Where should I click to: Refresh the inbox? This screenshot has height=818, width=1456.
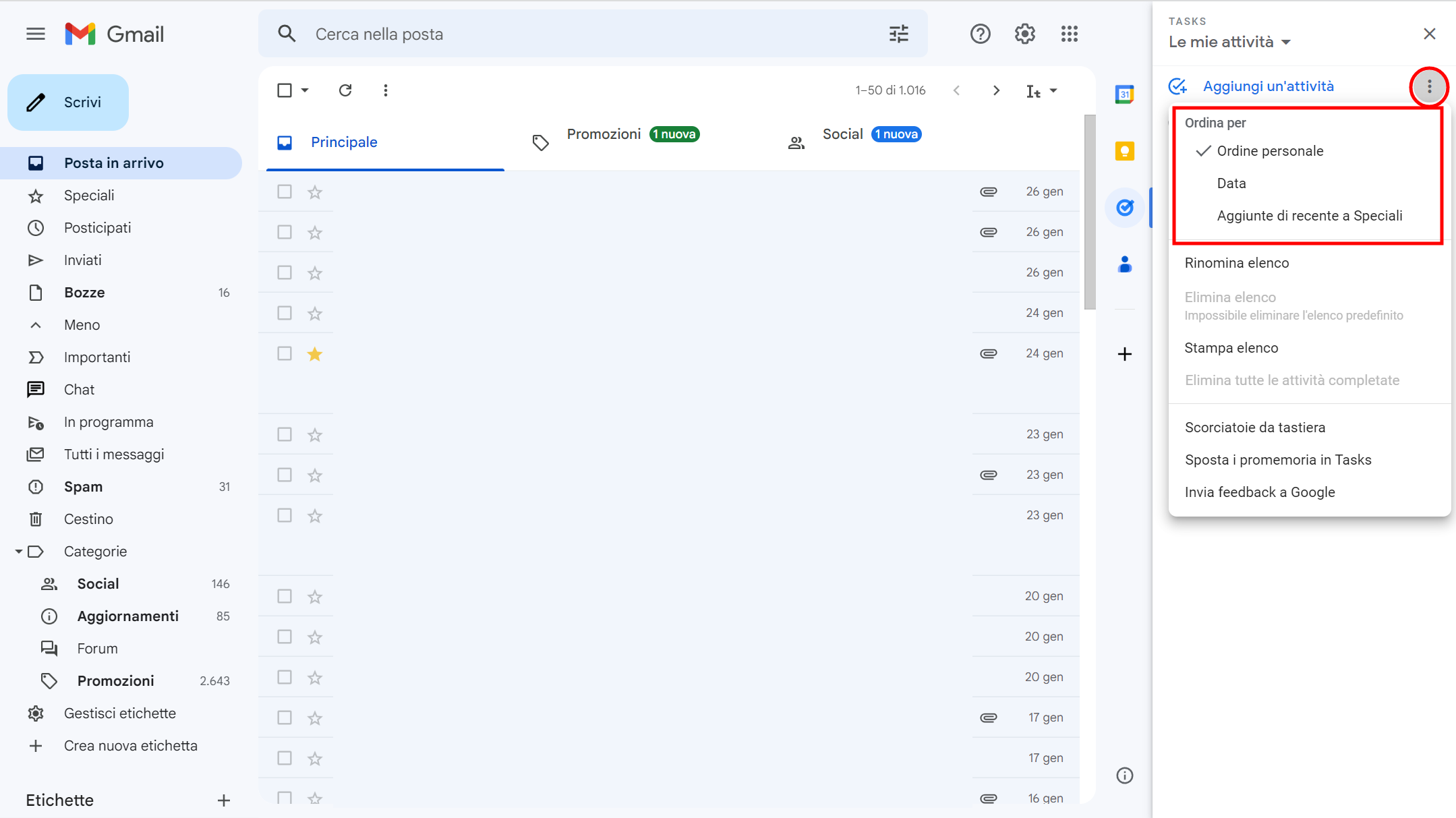click(345, 90)
